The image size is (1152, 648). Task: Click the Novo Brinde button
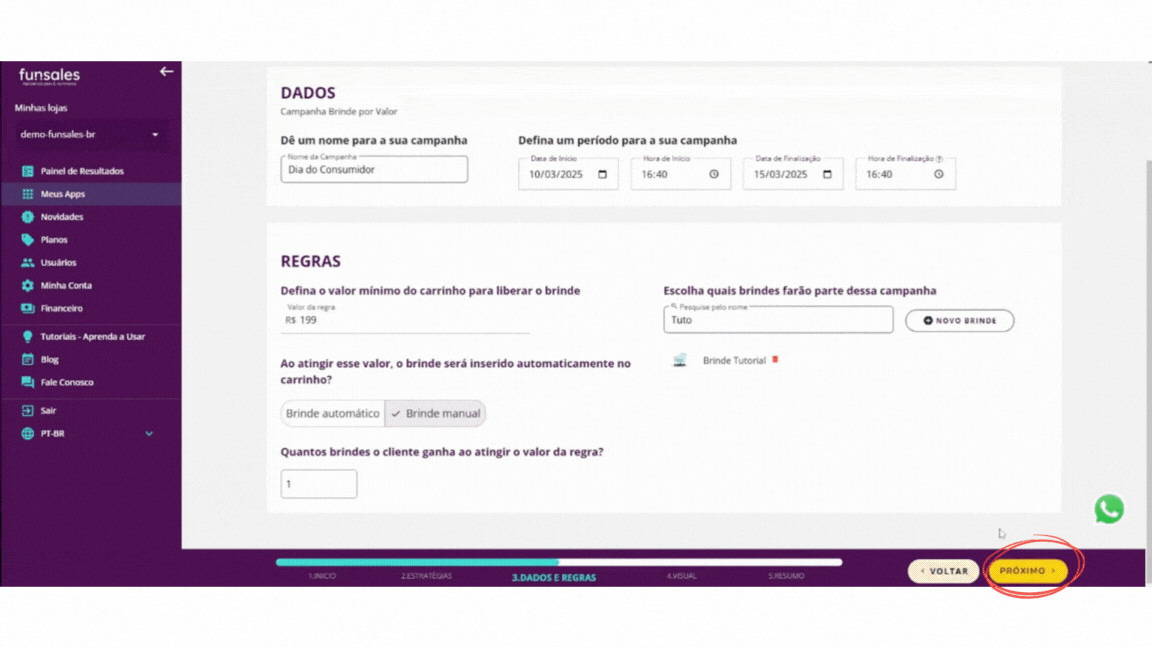pyautogui.click(x=960, y=320)
